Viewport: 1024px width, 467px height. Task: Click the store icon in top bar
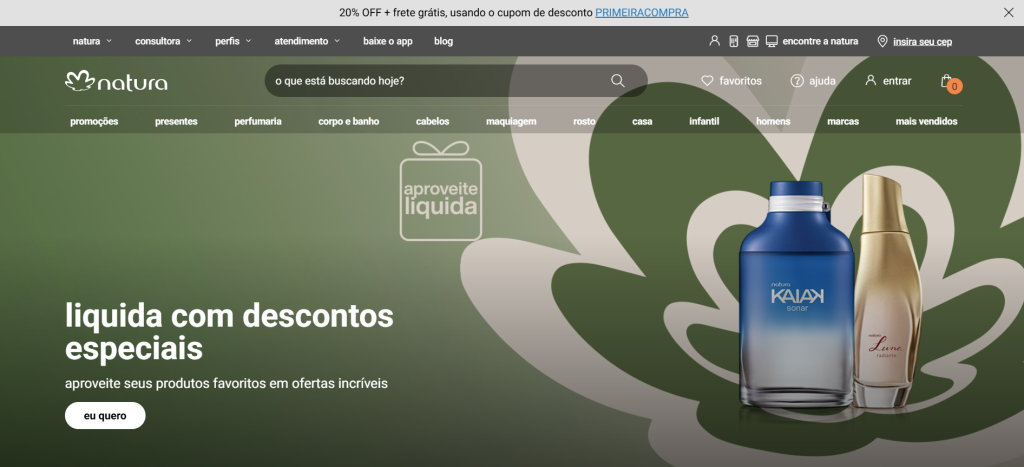[752, 41]
